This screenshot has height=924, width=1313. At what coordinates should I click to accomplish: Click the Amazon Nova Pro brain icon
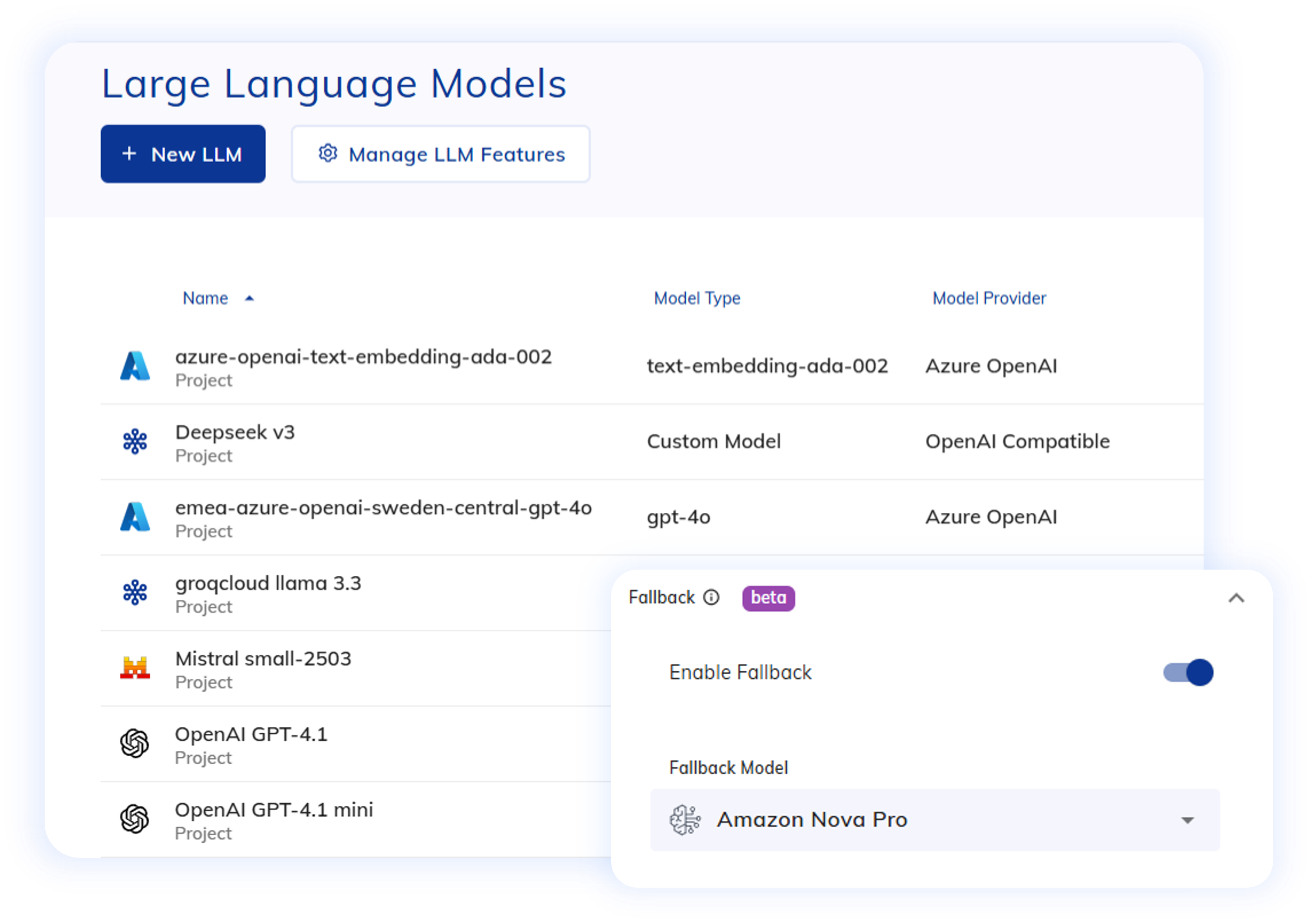[685, 820]
